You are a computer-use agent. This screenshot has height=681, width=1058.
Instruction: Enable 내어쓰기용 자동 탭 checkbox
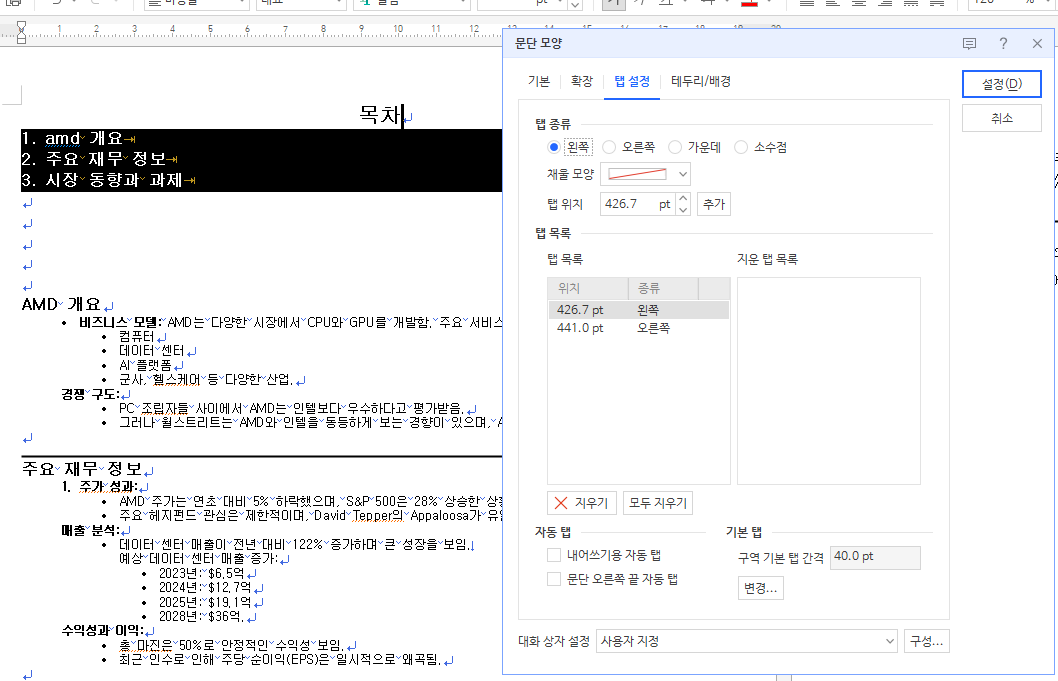554,555
